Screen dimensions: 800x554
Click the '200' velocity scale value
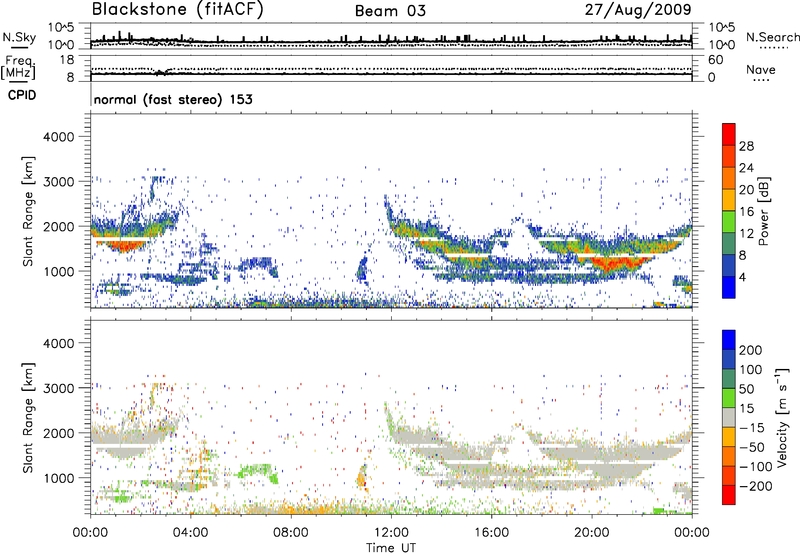(x=751, y=350)
